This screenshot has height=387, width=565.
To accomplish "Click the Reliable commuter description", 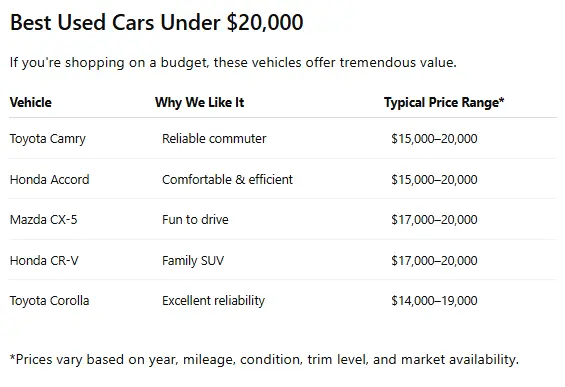I will click(x=214, y=138).
